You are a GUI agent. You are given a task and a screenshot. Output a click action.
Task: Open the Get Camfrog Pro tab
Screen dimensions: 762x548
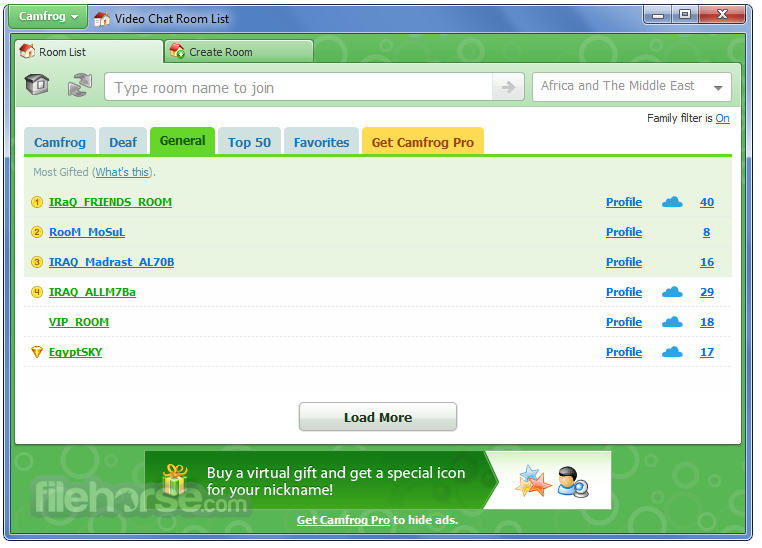pyautogui.click(x=422, y=142)
